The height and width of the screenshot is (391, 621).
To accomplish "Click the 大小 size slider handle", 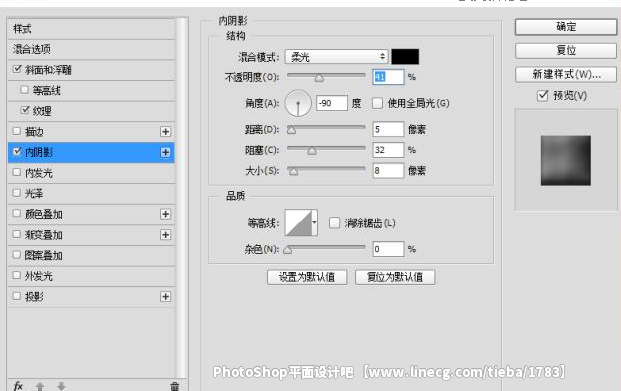I will (293, 172).
